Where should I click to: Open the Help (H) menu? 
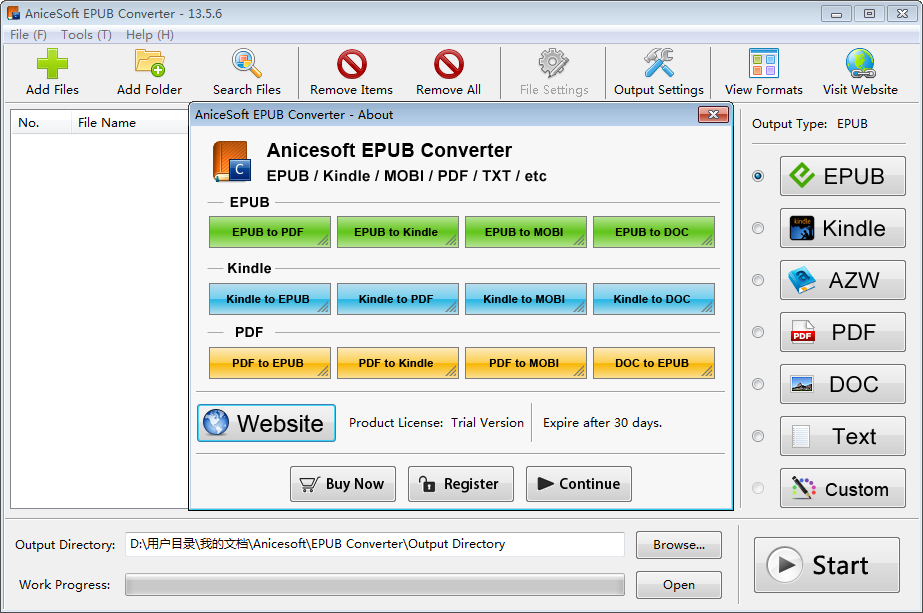[x=150, y=35]
